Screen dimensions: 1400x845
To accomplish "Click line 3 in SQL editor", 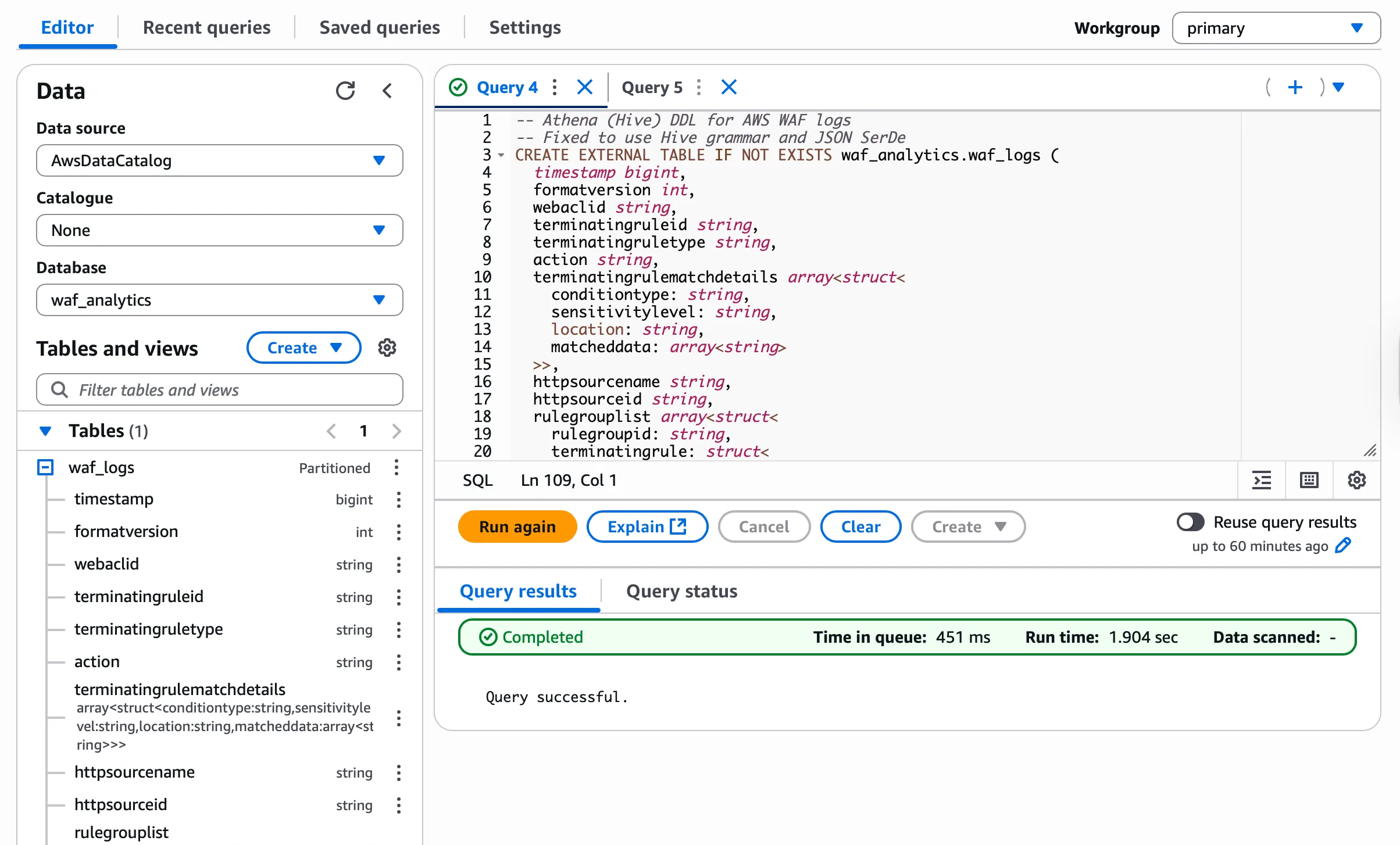I will pyautogui.click(x=787, y=155).
